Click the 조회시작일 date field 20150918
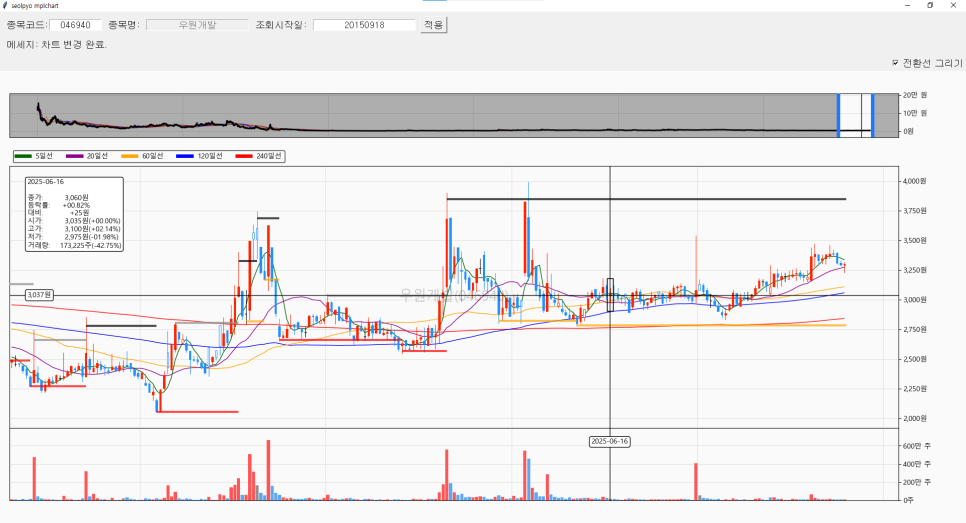Screen dimensions: 966x523 point(364,25)
